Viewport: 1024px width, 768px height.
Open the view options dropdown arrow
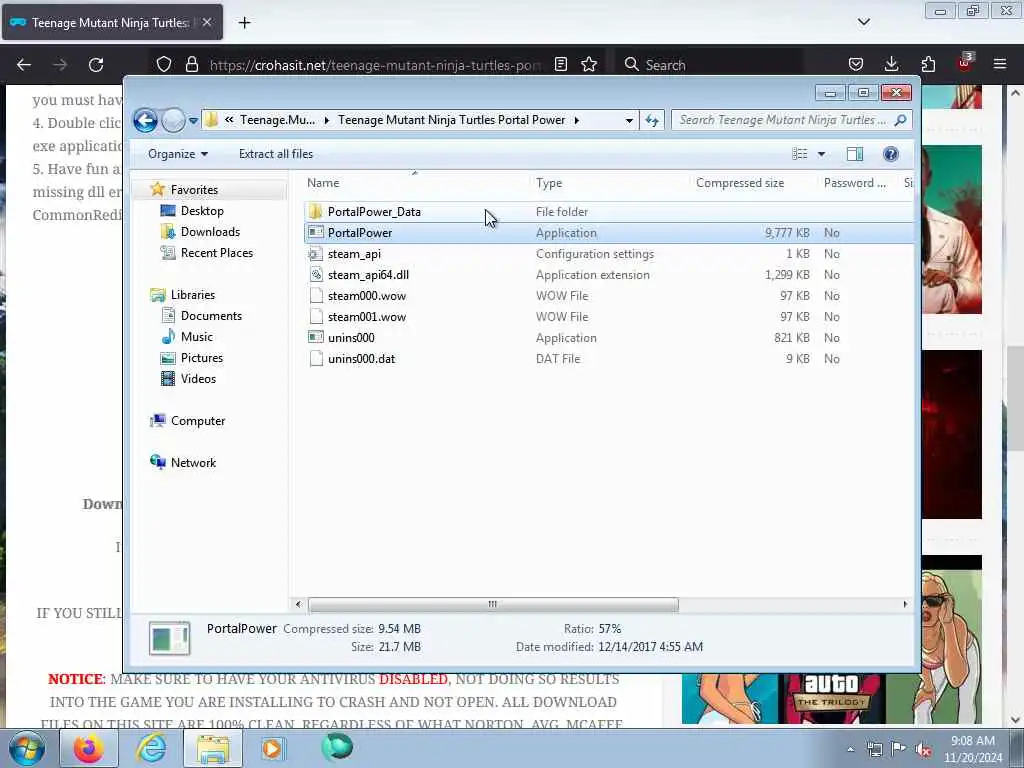pos(822,154)
